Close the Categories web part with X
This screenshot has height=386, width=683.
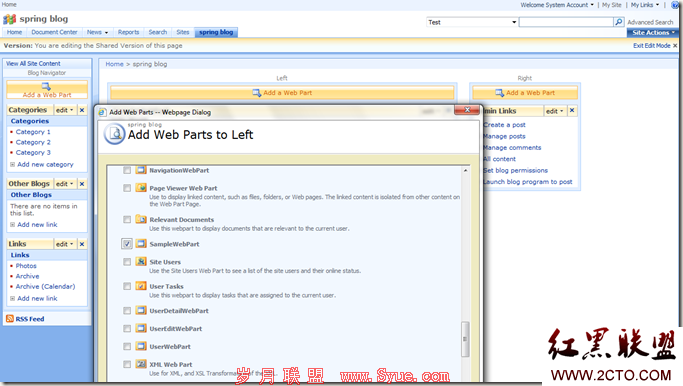(x=82, y=110)
